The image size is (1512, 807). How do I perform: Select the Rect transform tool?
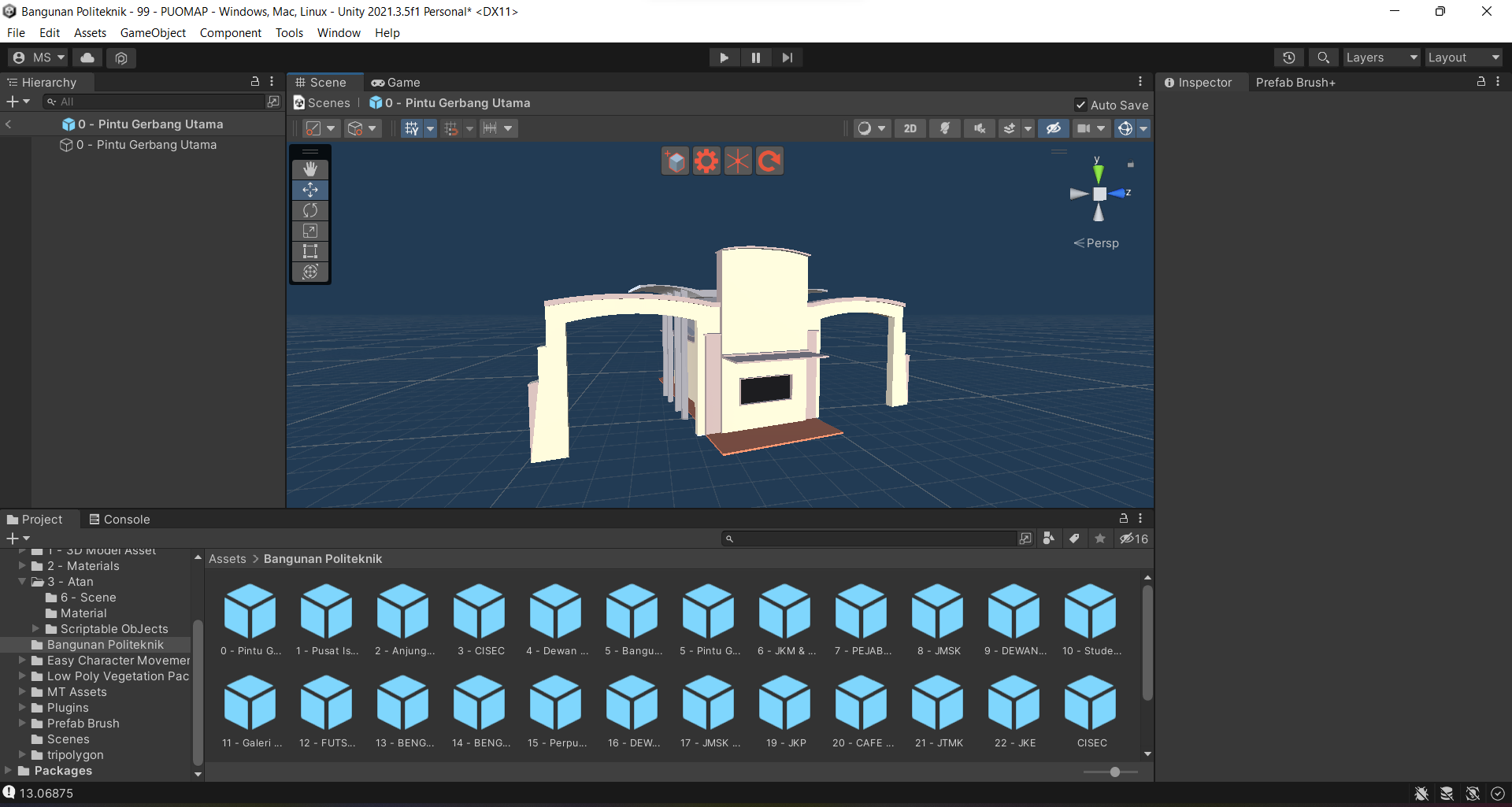click(x=310, y=251)
